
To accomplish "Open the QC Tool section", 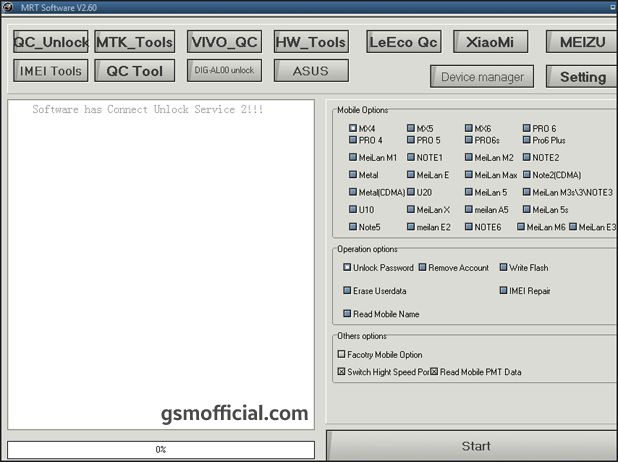I will [x=134, y=71].
